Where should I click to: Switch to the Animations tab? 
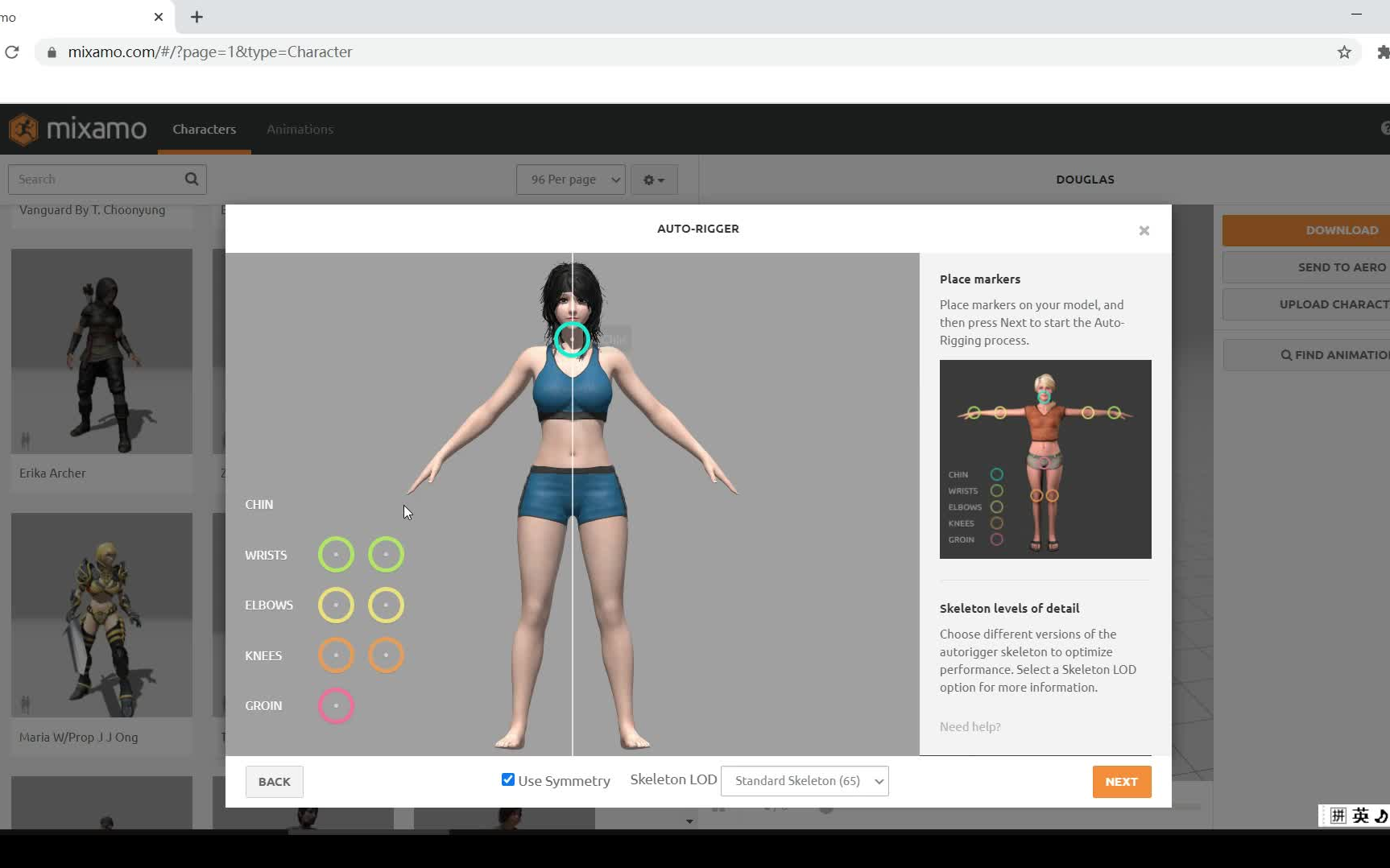pos(299,129)
